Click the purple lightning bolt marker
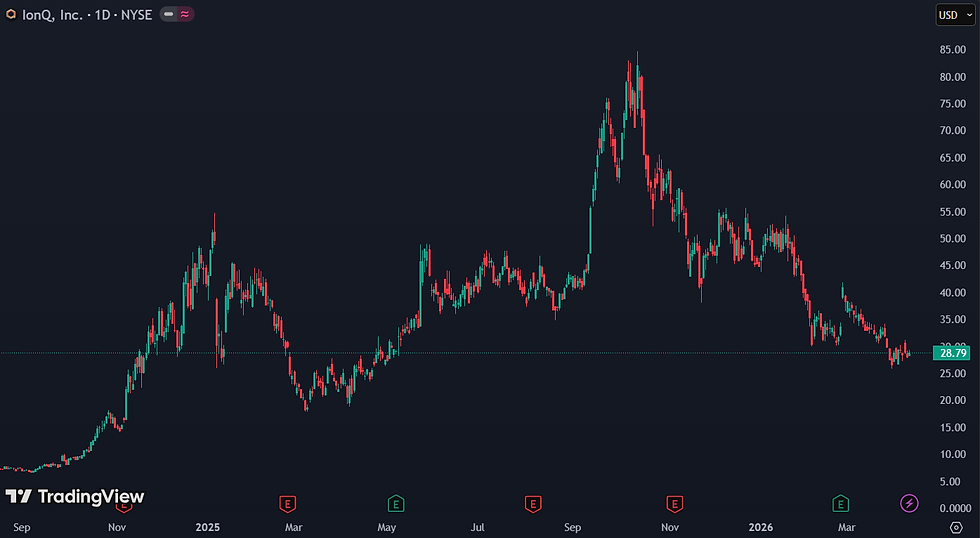 (x=909, y=503)
